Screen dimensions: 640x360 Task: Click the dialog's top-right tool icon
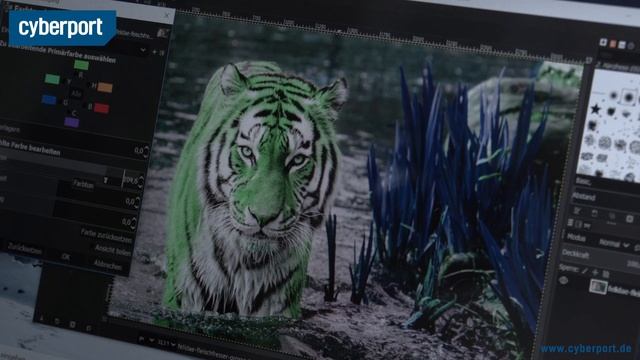pyautogui.click(x=163, y=33)
